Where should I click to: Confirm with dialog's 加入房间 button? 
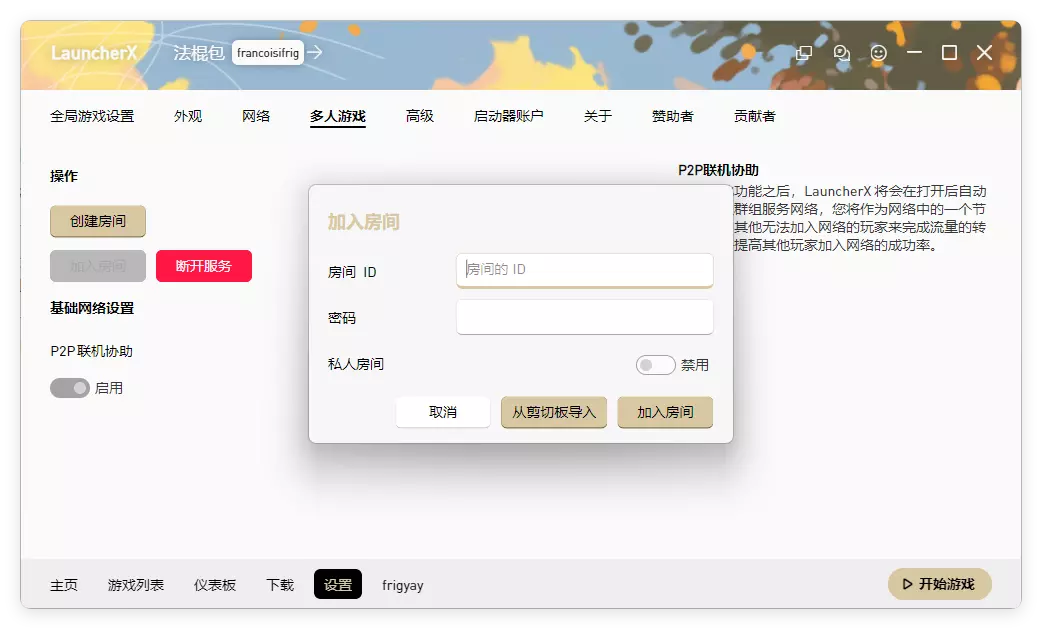(665, 412)
